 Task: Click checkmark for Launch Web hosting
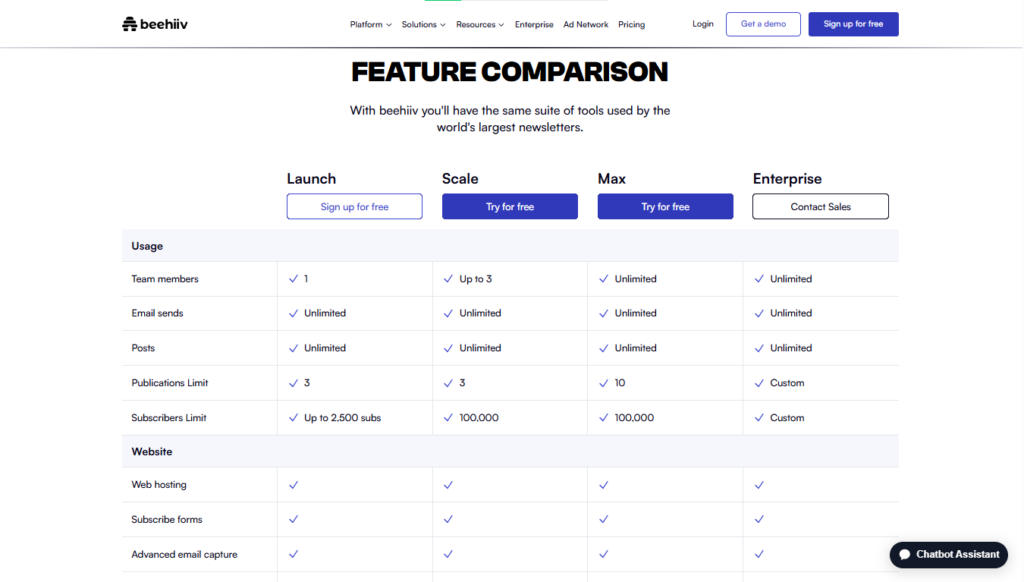point(293,485)
